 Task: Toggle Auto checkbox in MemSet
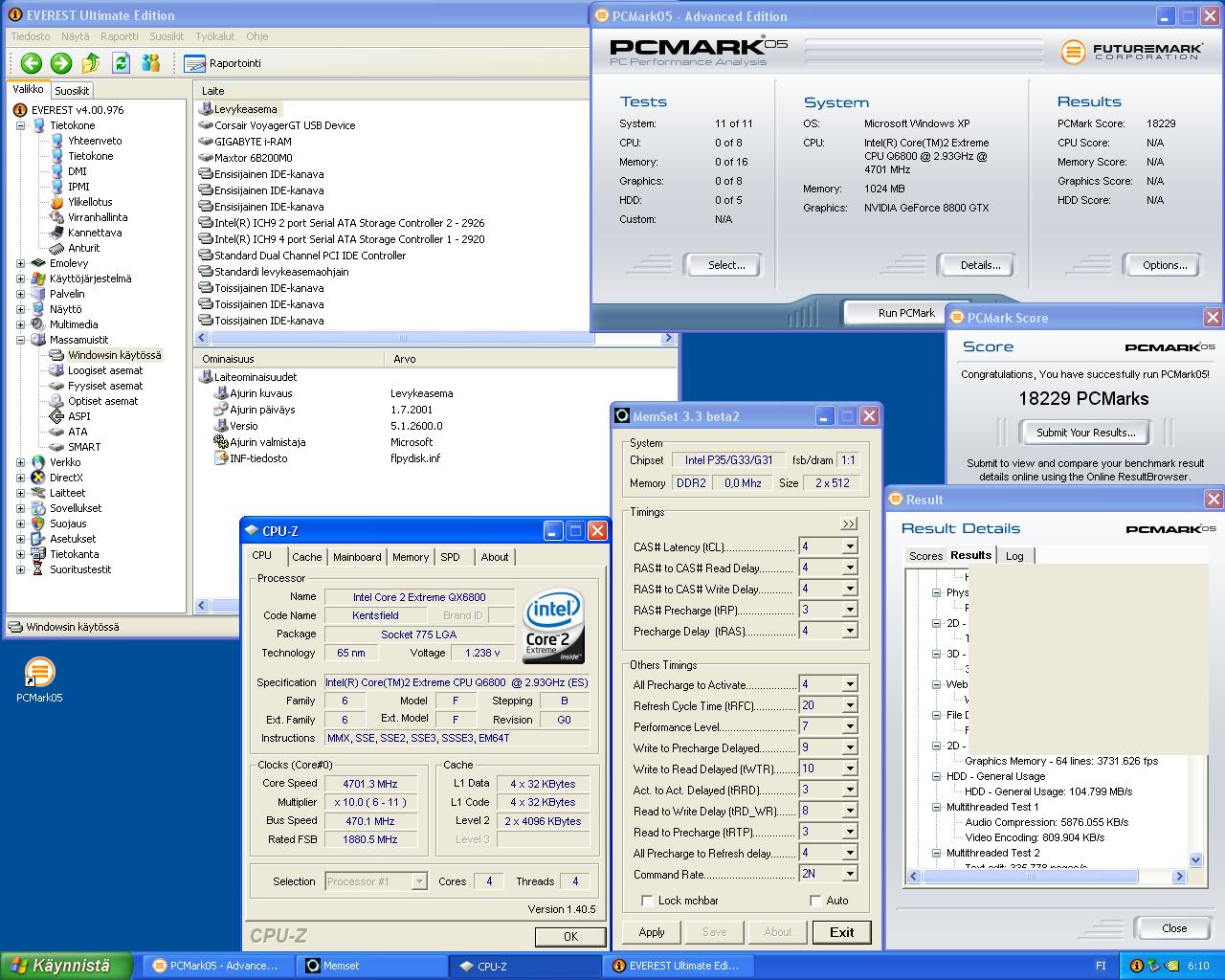click(815, 901)
